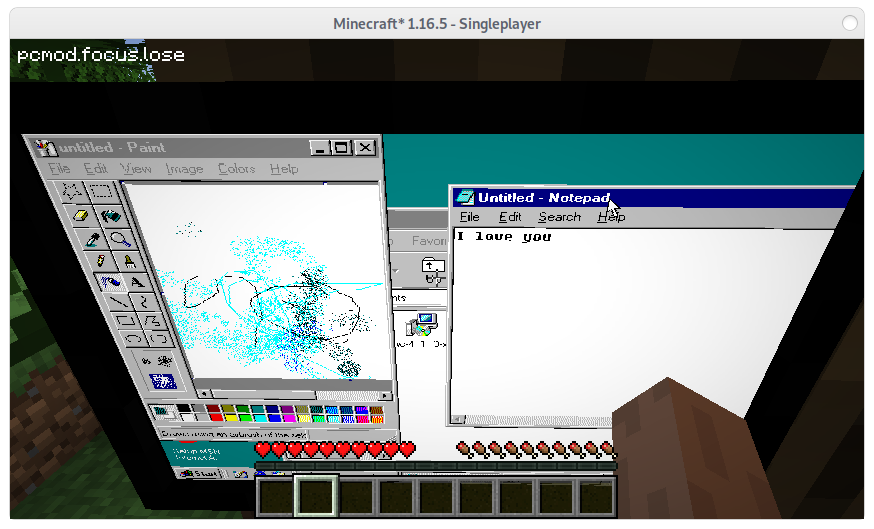
Task: Open the Image menu in Paint
Action: (184, 168)
